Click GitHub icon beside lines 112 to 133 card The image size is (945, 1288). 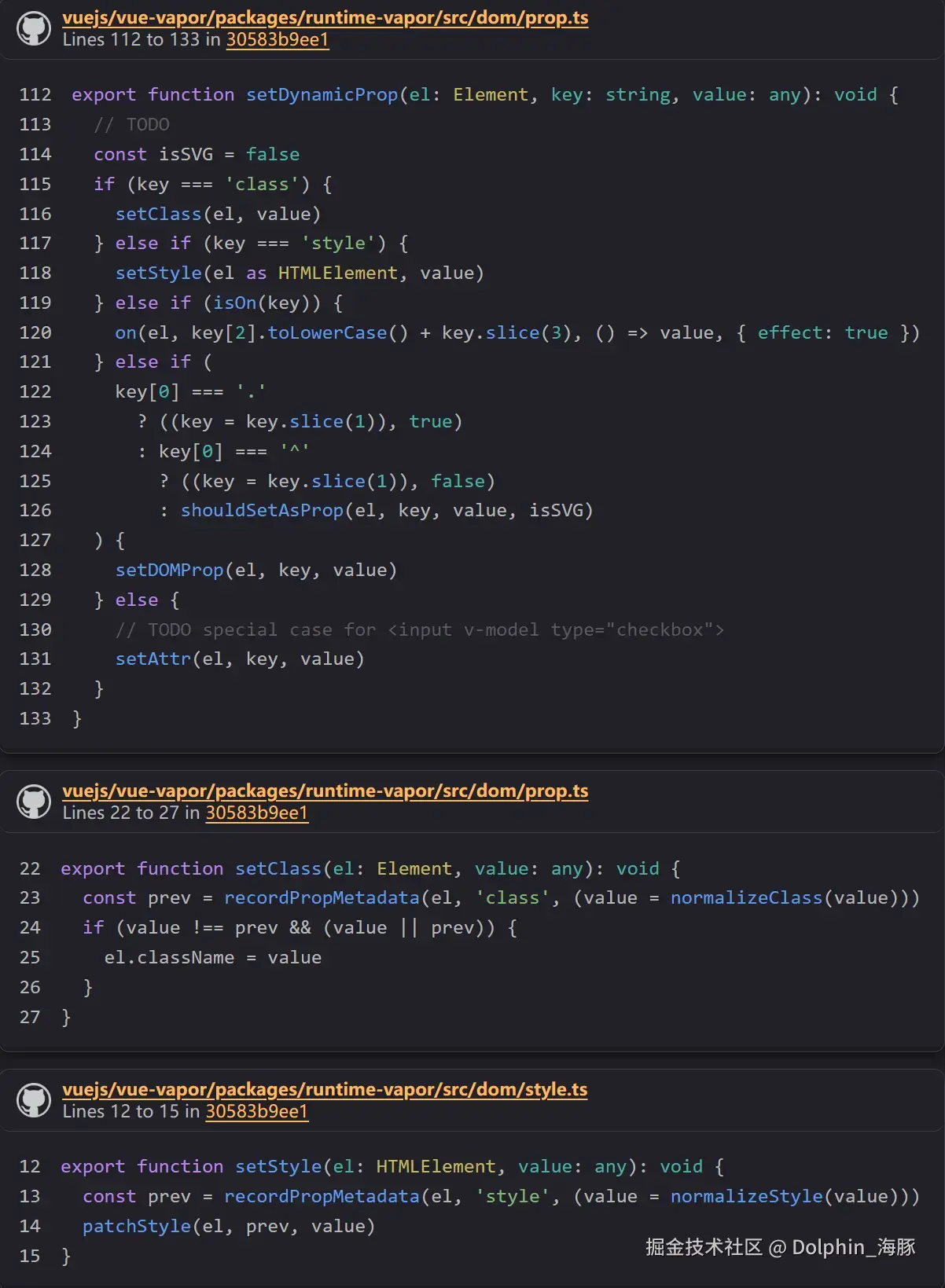34,28
